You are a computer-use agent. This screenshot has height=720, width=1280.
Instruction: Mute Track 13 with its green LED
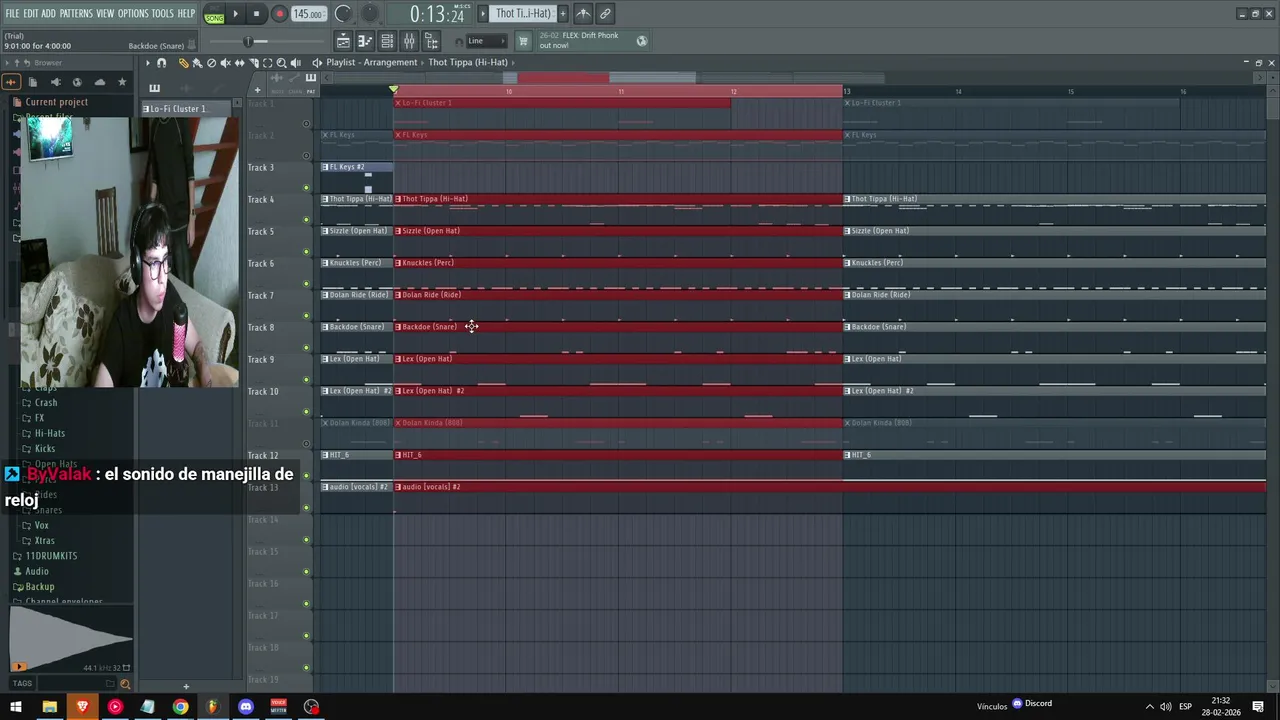307,508
